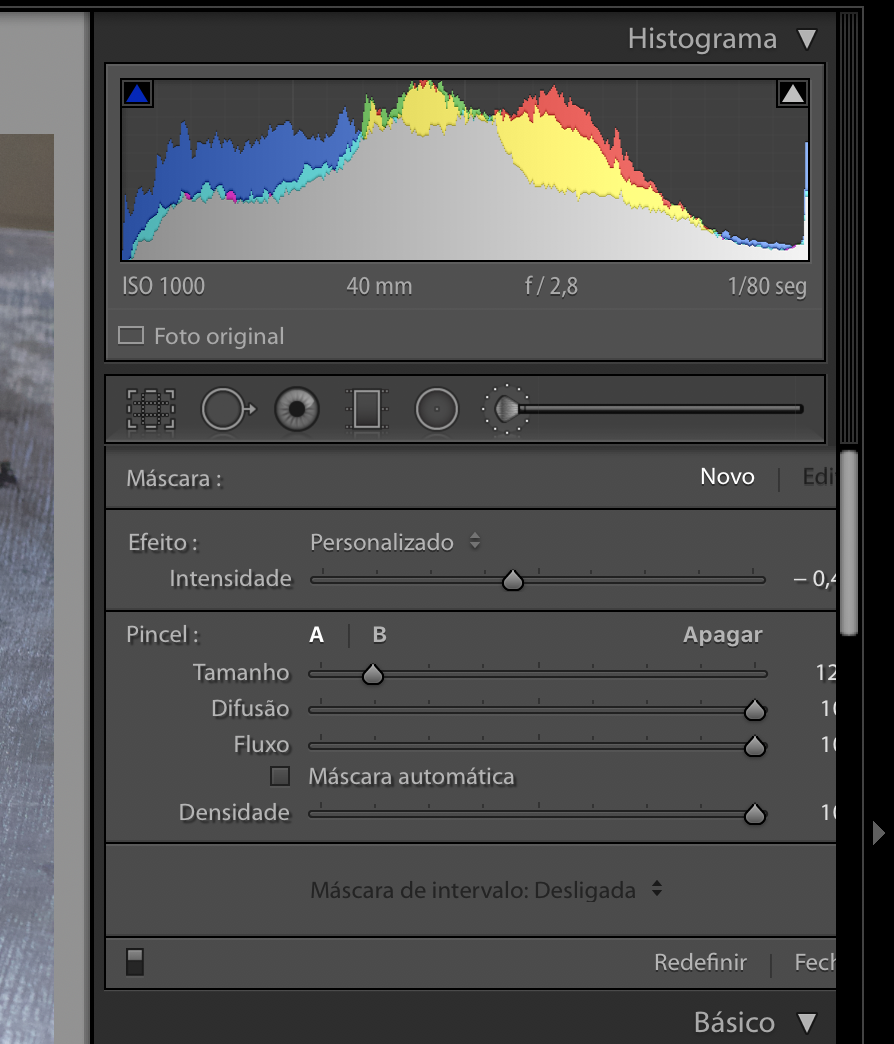Choose the Adjustment Brush tool

pyautogui.click(x=506, y=409)
